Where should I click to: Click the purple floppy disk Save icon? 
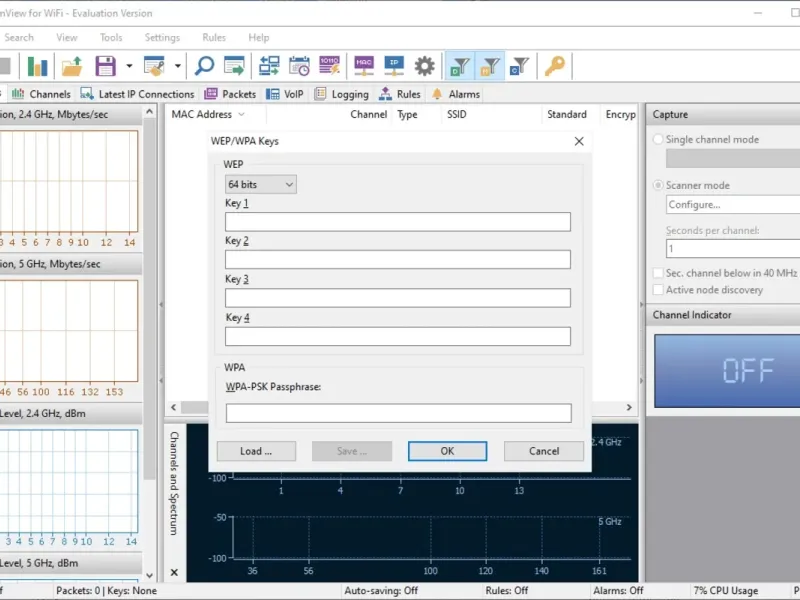pos(106,67)
